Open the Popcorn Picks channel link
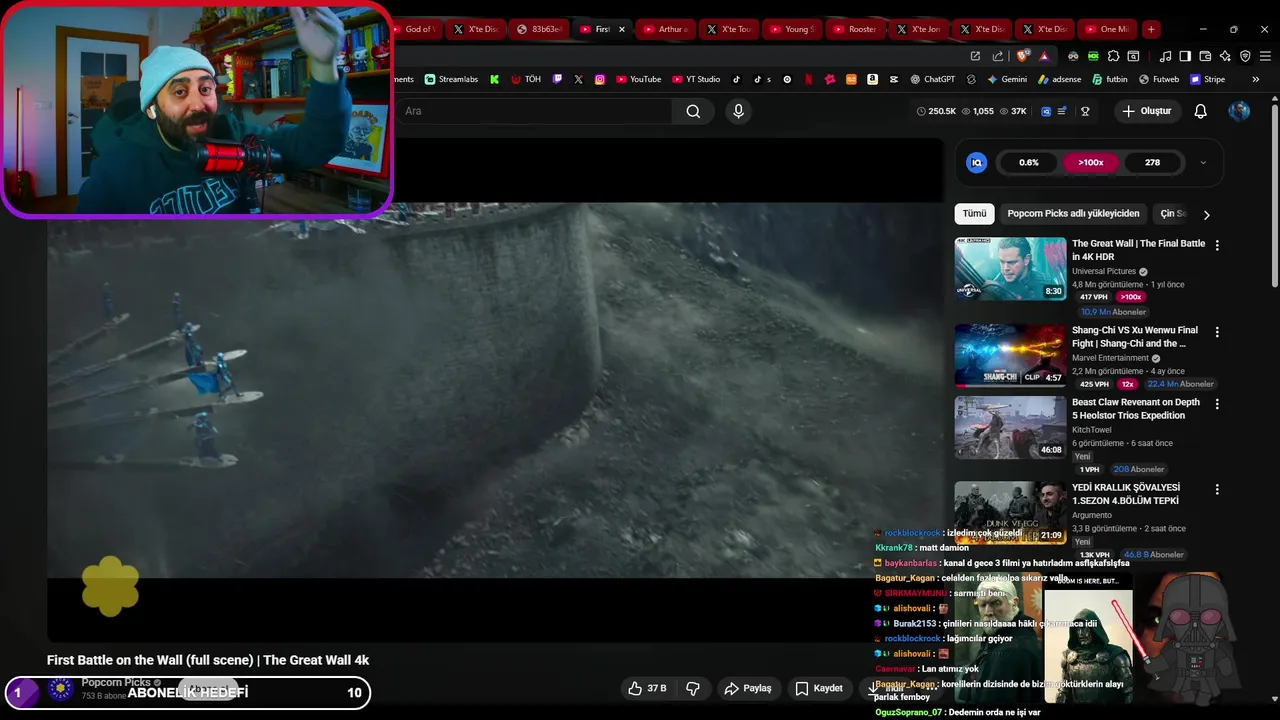This screenshot has height=720, width=1280. [x=116, y=682]
